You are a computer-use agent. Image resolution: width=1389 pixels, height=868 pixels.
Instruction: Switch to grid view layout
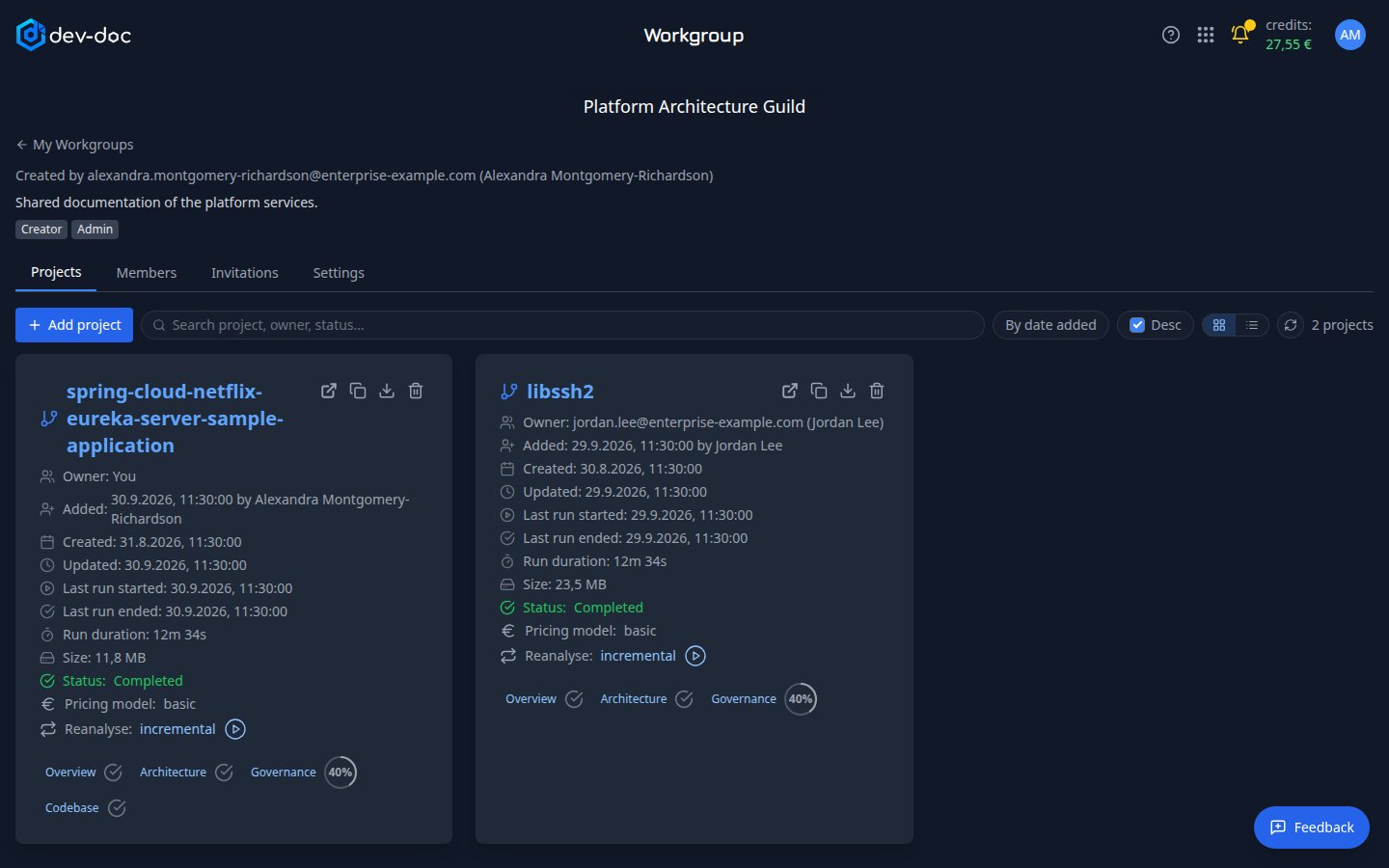(x=1219, y=325)
